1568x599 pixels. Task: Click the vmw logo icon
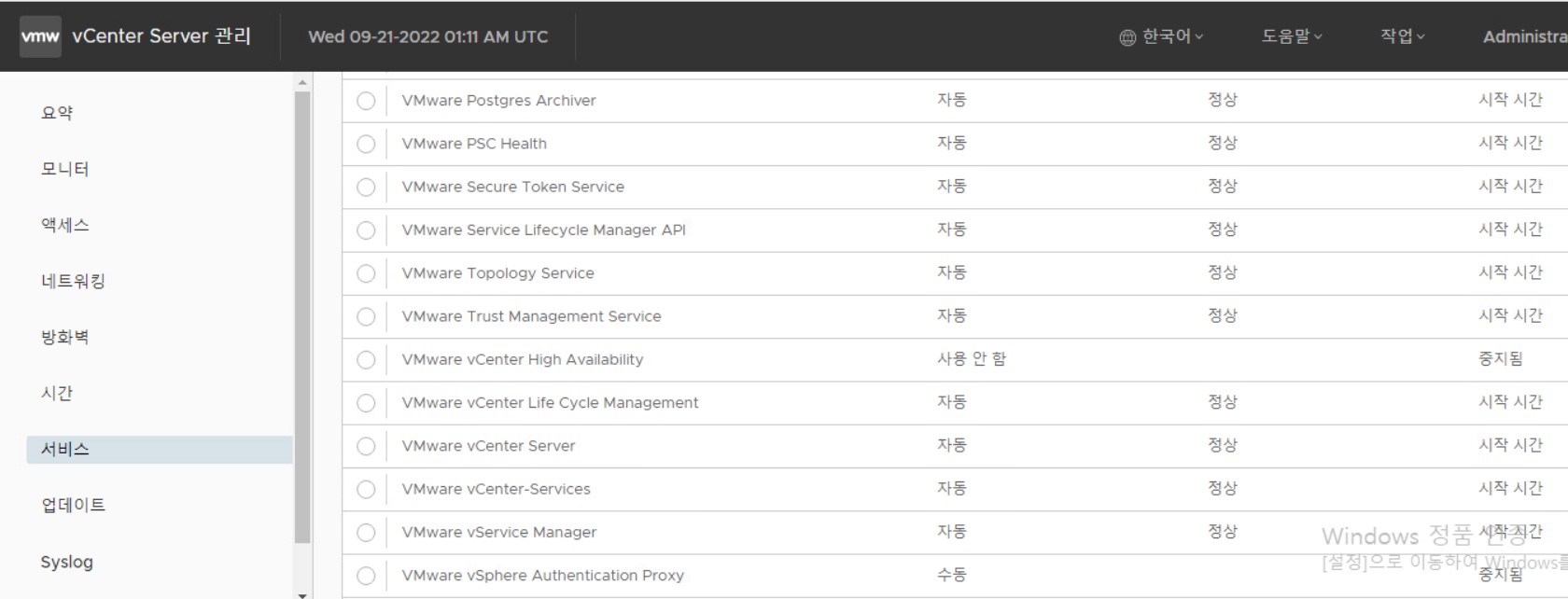40,36
